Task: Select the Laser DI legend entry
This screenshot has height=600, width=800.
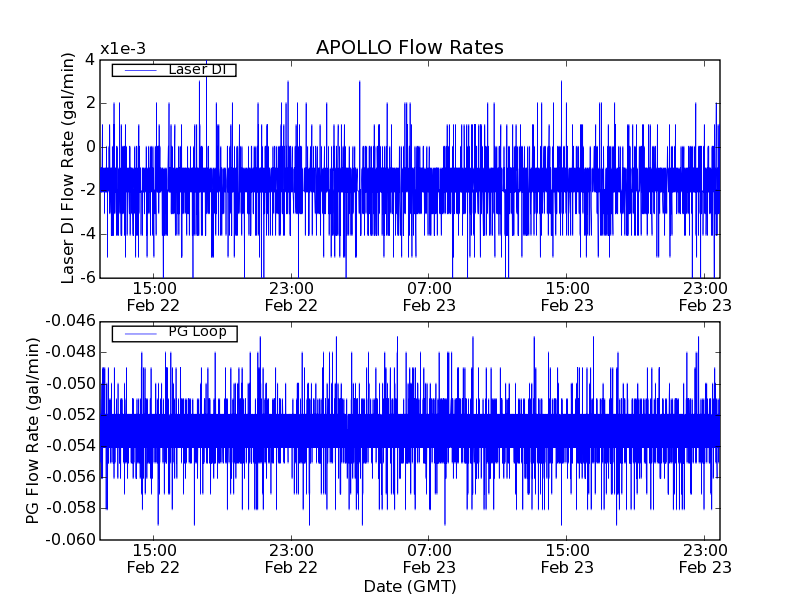Action: point(196,69)
